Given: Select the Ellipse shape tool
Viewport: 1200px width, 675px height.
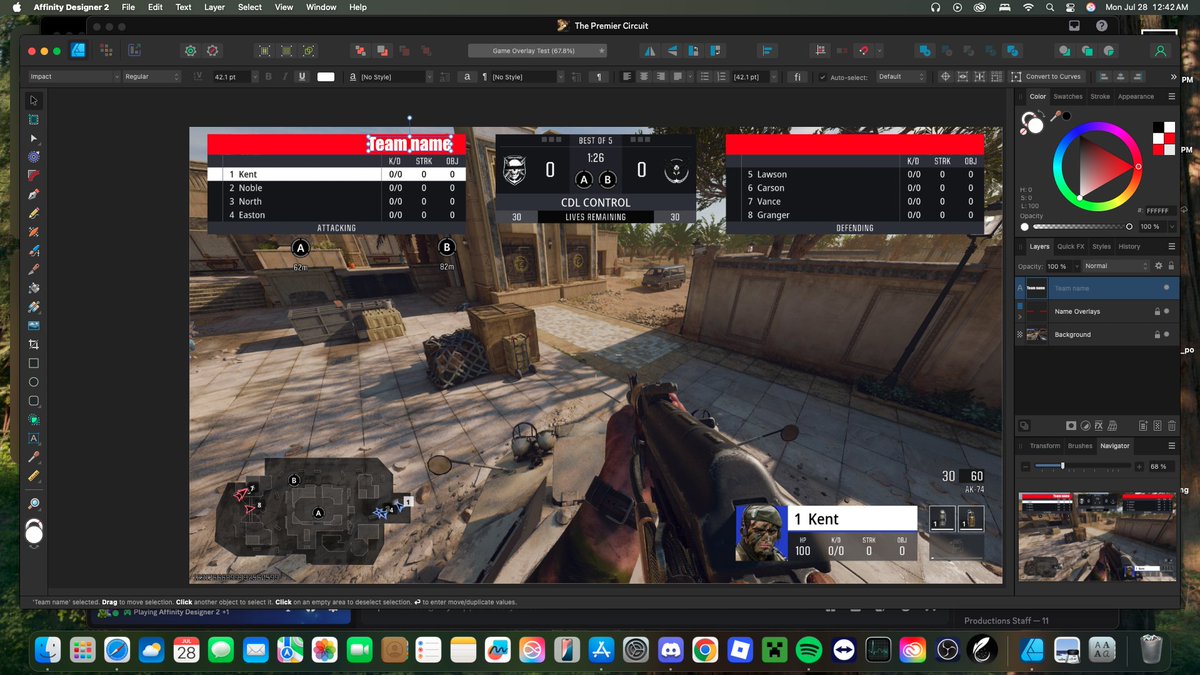Looking at the screenshot, I should tap(34, 382).
